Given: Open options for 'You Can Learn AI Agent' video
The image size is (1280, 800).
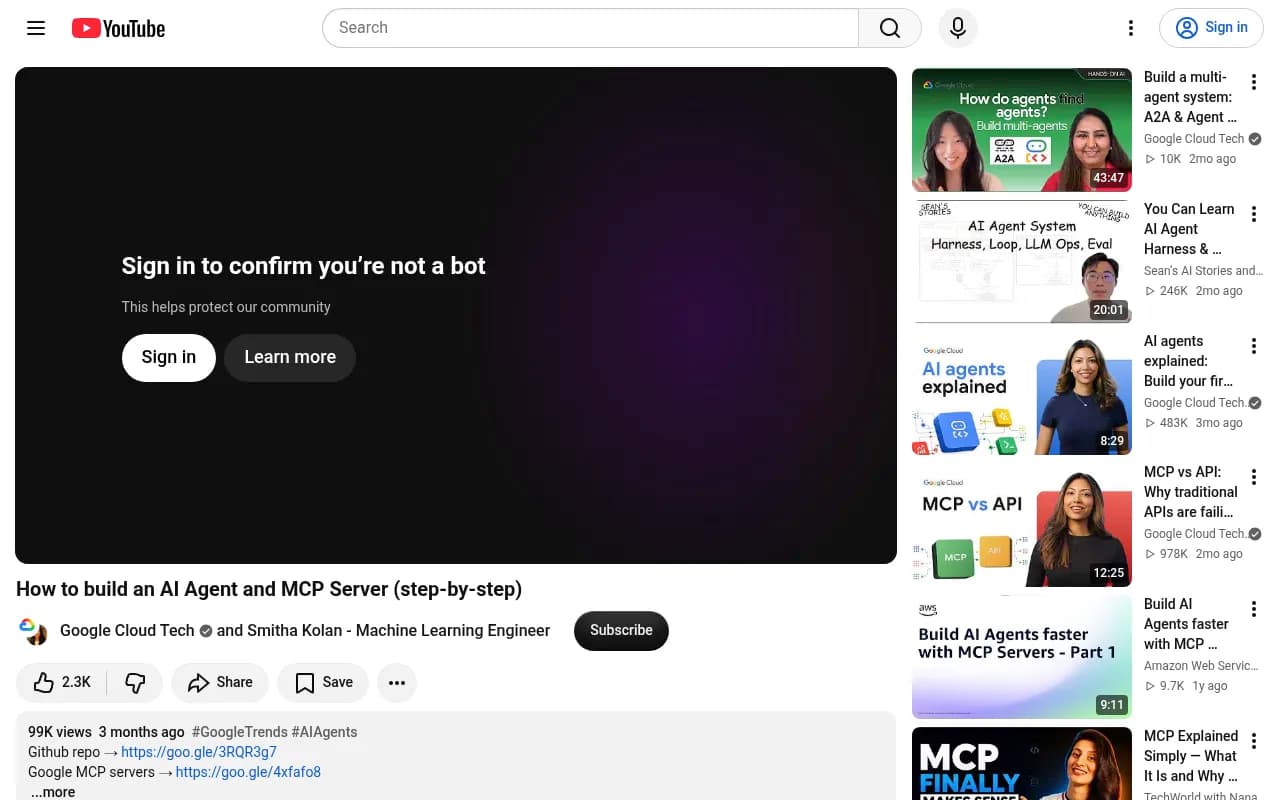Looking at the screenshot, I should [x=1253, y=214].
